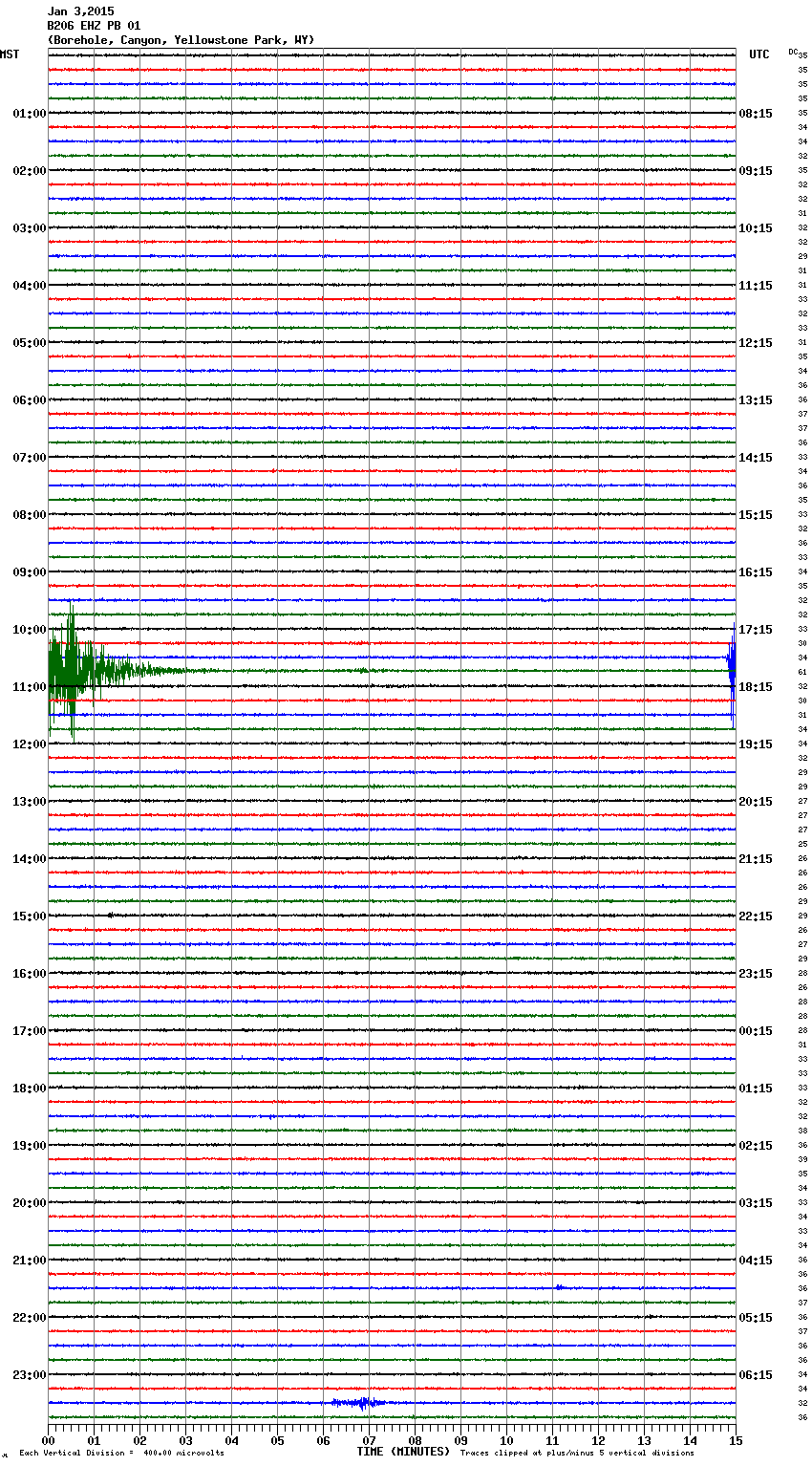
Task: Click the Jan 3,2015 date heading
Action: pos(80,11)
